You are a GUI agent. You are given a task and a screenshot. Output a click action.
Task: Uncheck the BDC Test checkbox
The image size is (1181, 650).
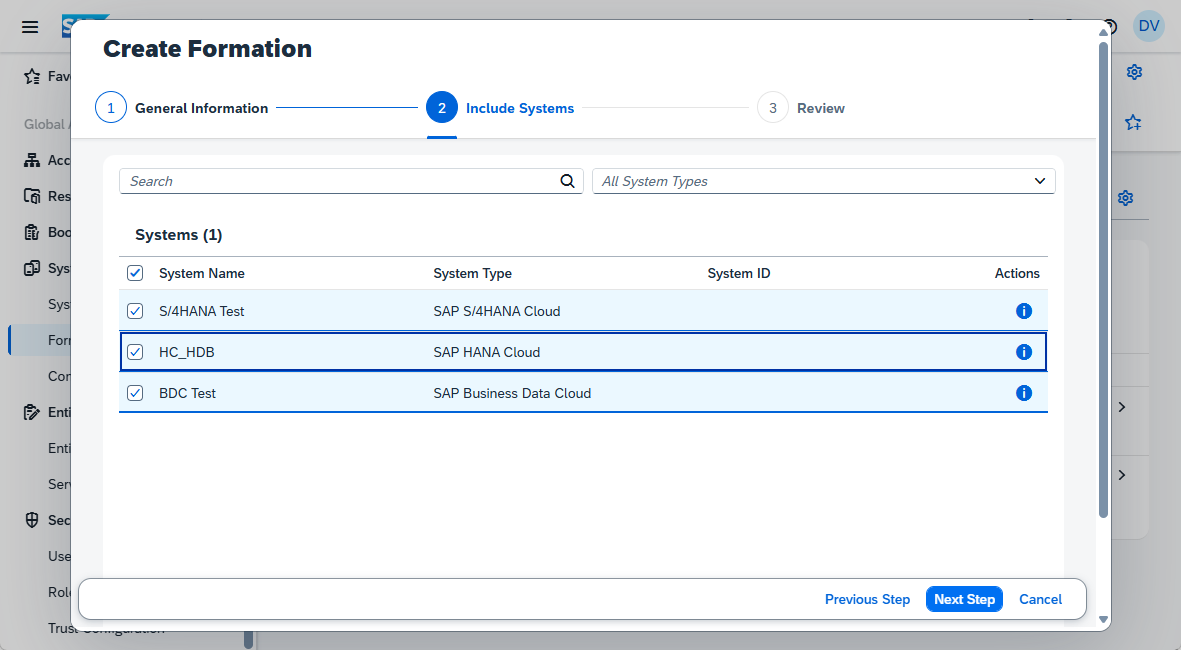pos(135,393)
